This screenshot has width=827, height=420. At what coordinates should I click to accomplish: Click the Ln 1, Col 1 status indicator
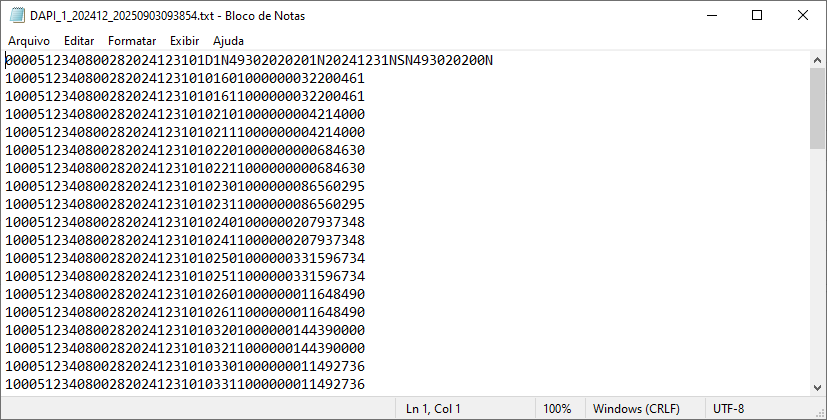pyautogui.click(x=433, y=409)
